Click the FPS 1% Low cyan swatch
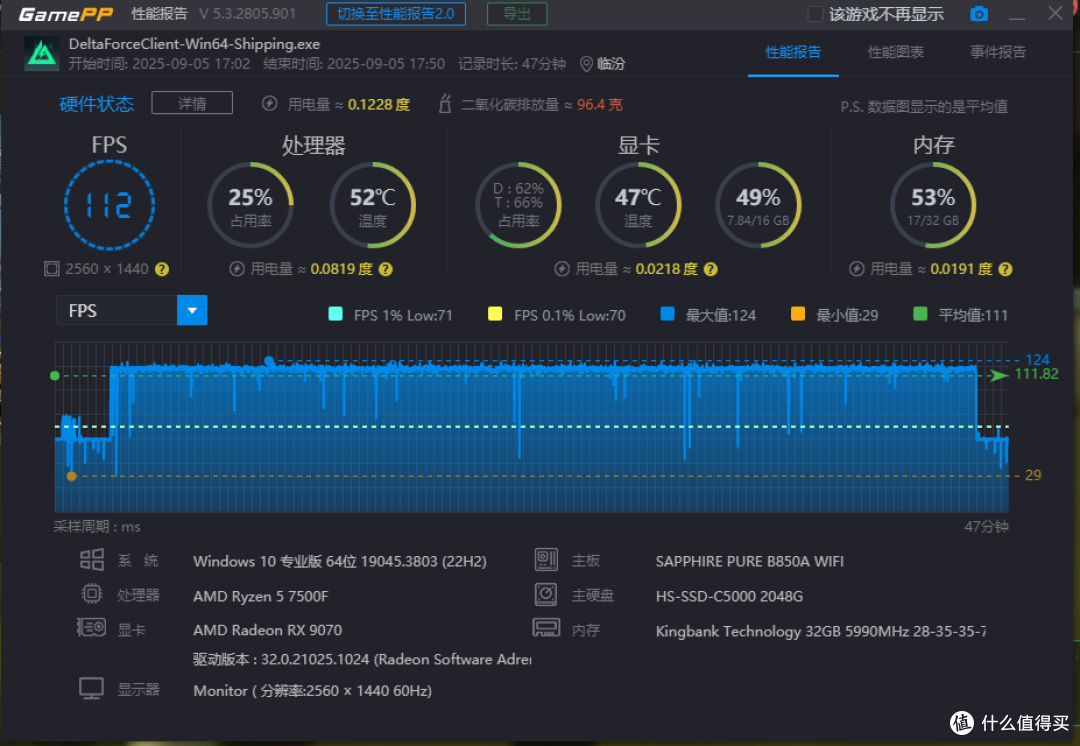1080x746 pixels. click(335, 314)
